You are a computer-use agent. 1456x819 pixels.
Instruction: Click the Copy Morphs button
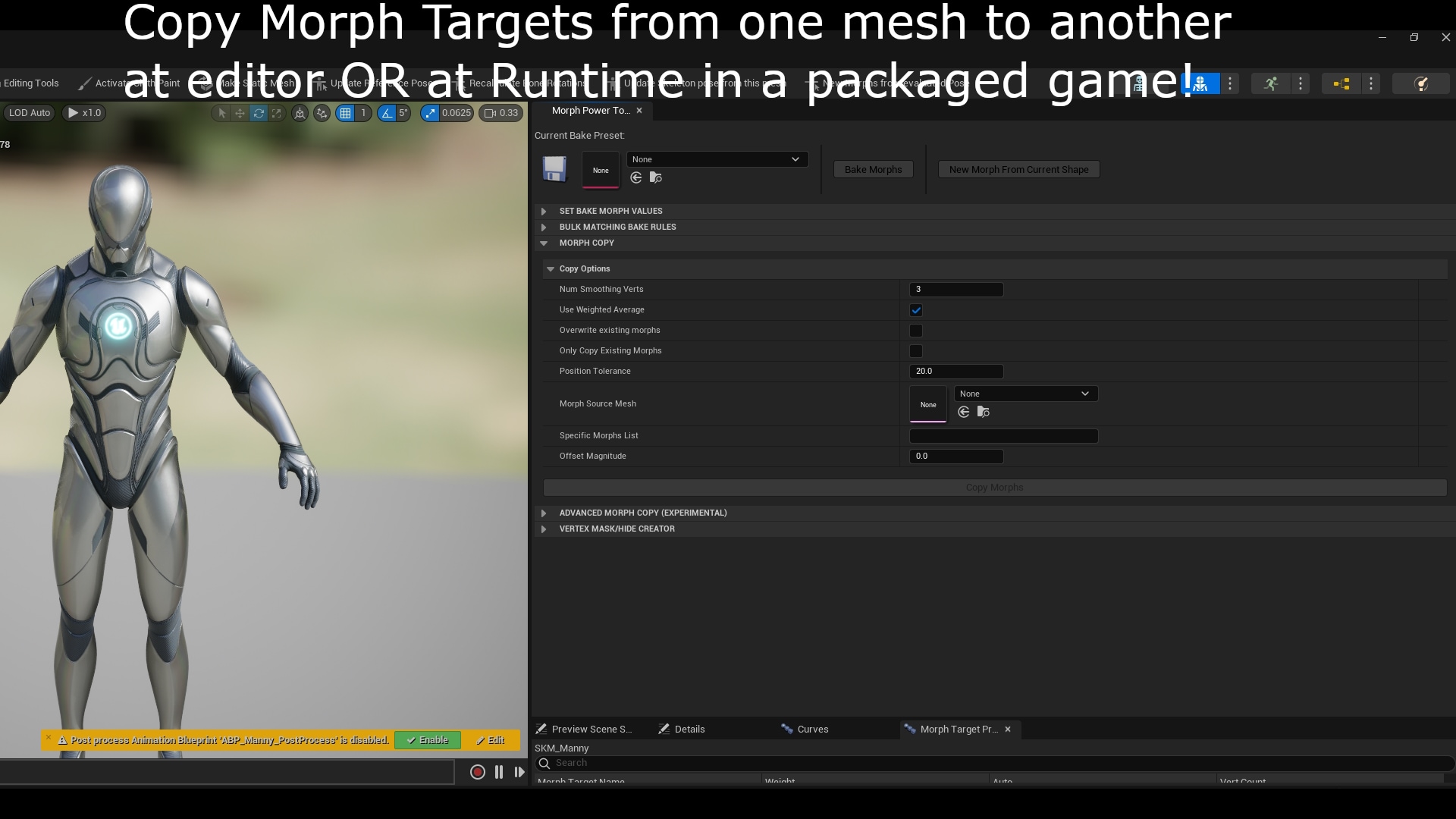(995, 488)
